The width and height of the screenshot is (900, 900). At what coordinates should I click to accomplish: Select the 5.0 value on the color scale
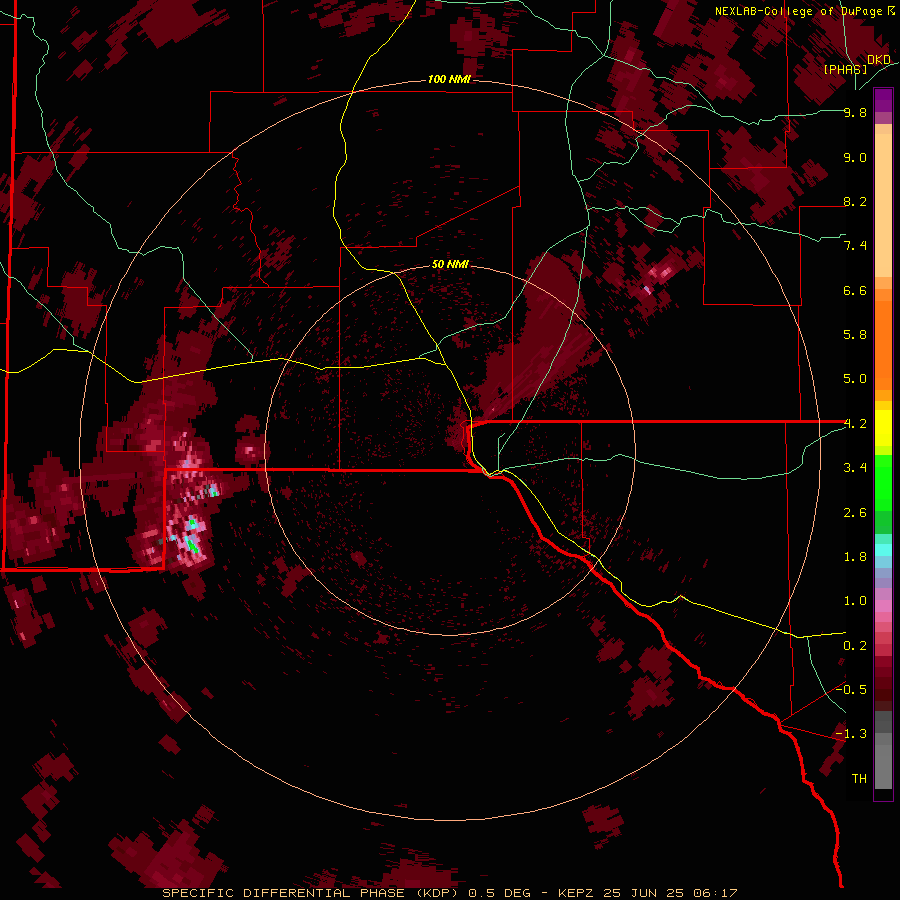coord(855,379)
